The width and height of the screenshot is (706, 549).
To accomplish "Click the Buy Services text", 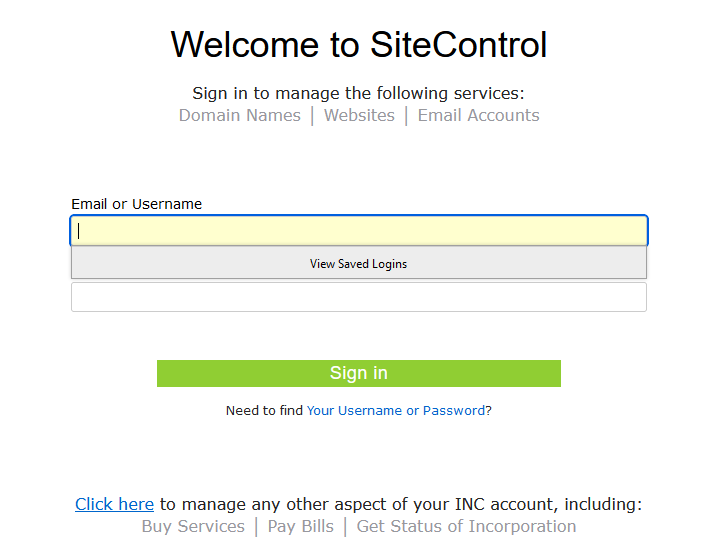I will (193, 526).
